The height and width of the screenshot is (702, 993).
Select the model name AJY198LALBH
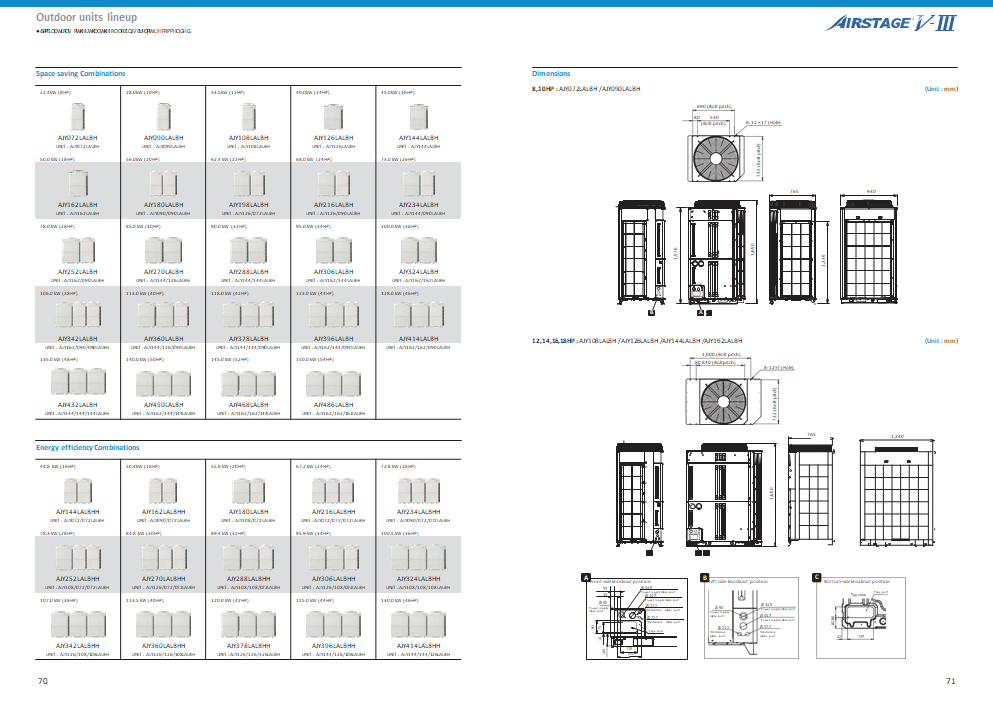248,205
